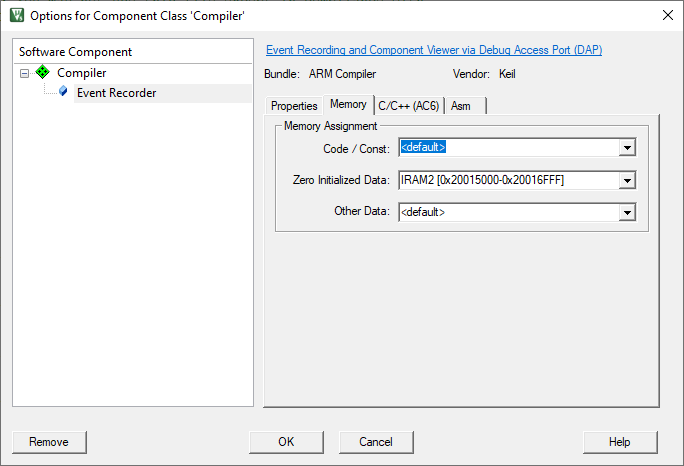Click the blue Event Recorder file icon

tap(63, 91)
